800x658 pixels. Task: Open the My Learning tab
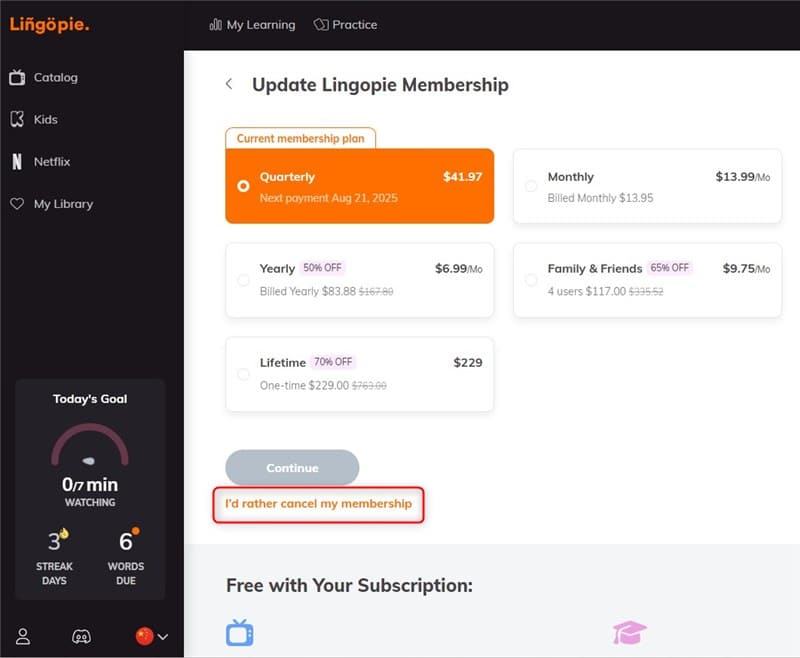coord(252,25)
